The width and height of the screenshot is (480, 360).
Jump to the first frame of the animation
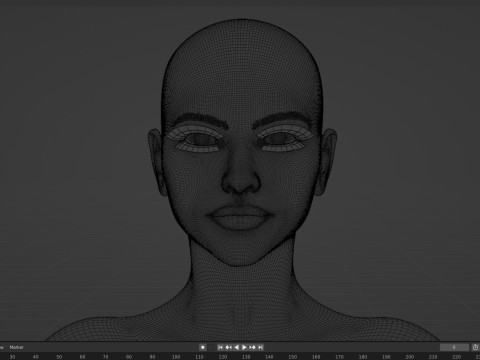coord(220,347)
